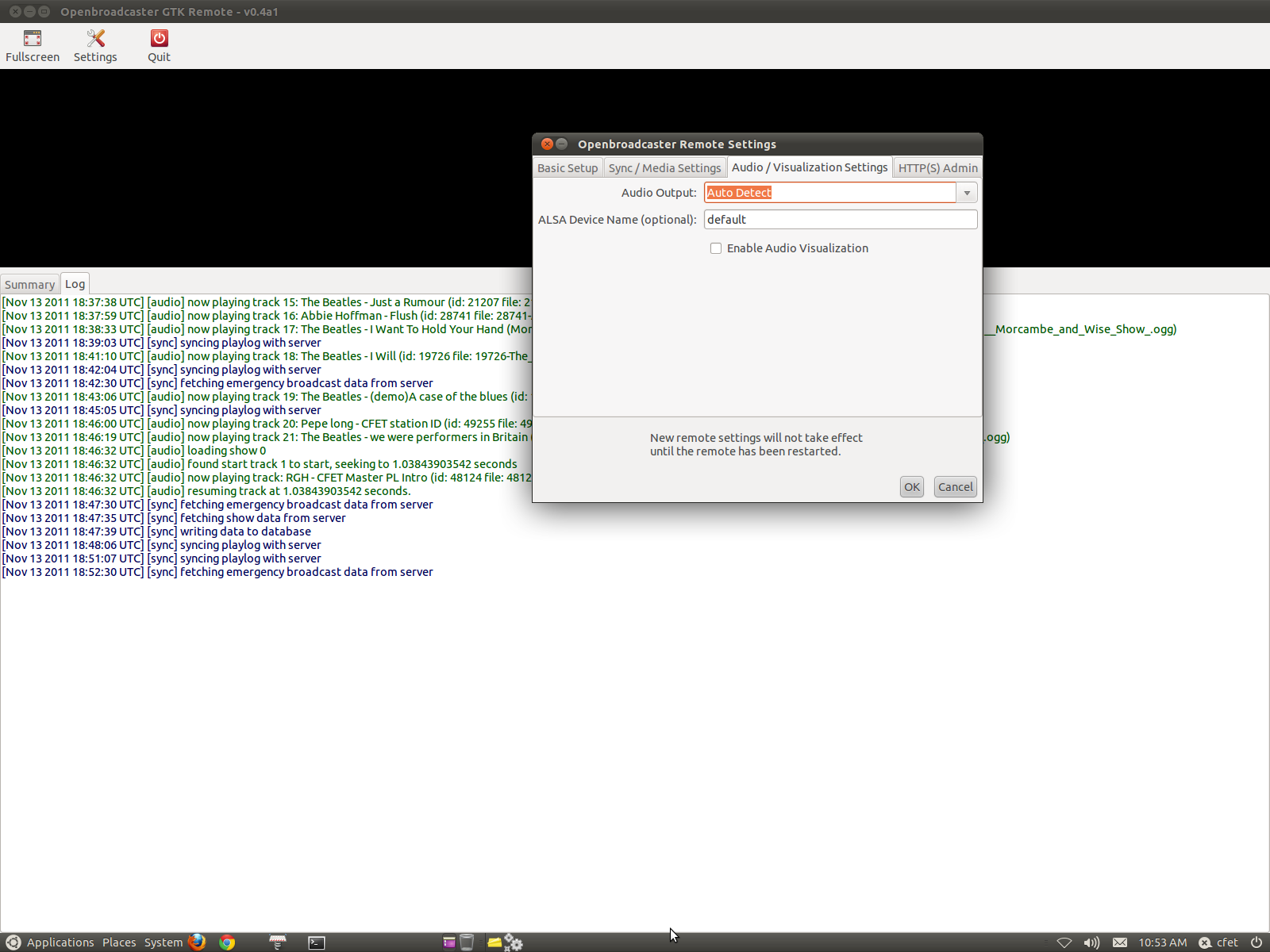Screen dimensions: 1270x952
Task: Open the Places menu
Action: click(119, 942)
